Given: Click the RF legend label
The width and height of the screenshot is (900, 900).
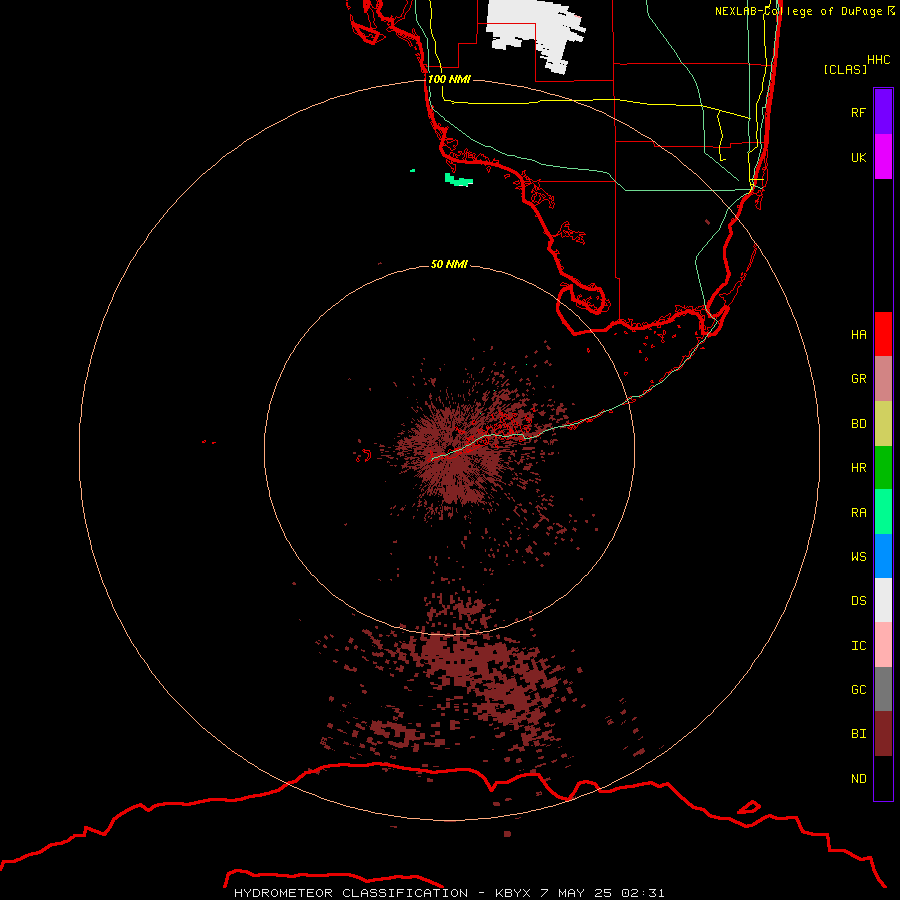Looking at the screenshot, I should 858,112.
